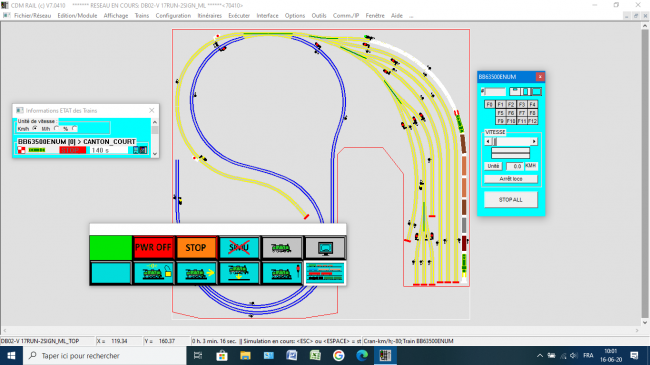
Task: Click the orange STOP button
Action: [x=196, y=248]
